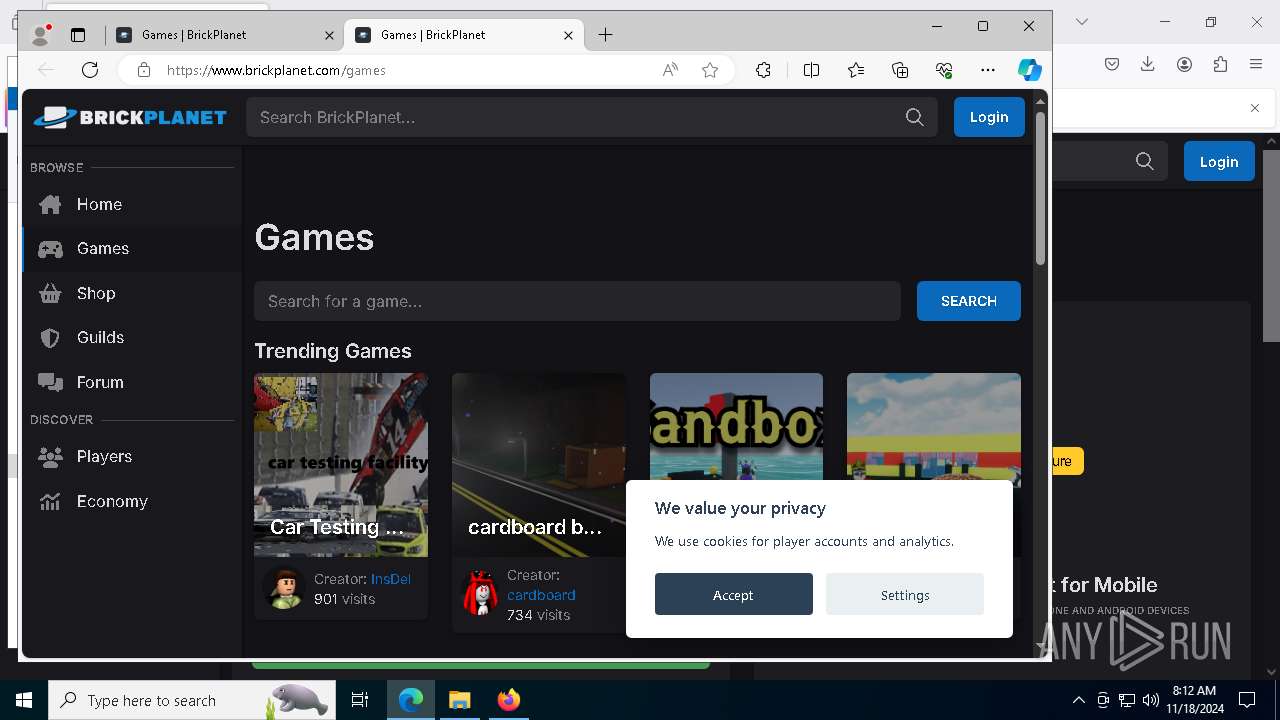
Task: Select Games in the sidebar
Action: click(x=131, y=248)
